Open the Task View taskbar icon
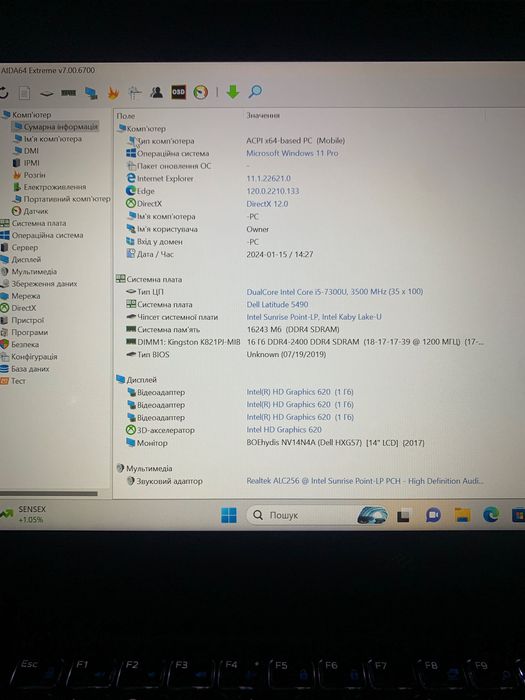525x700 pixels. (x=404, y=516)
